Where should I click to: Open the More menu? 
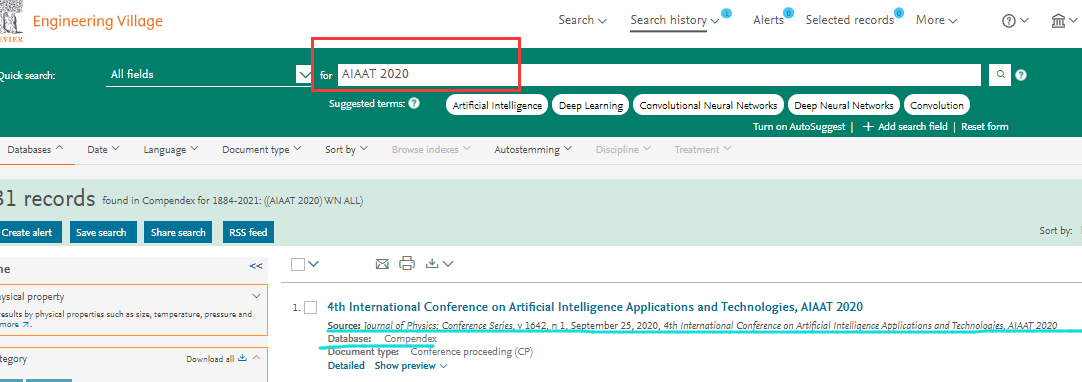point(936,20)
